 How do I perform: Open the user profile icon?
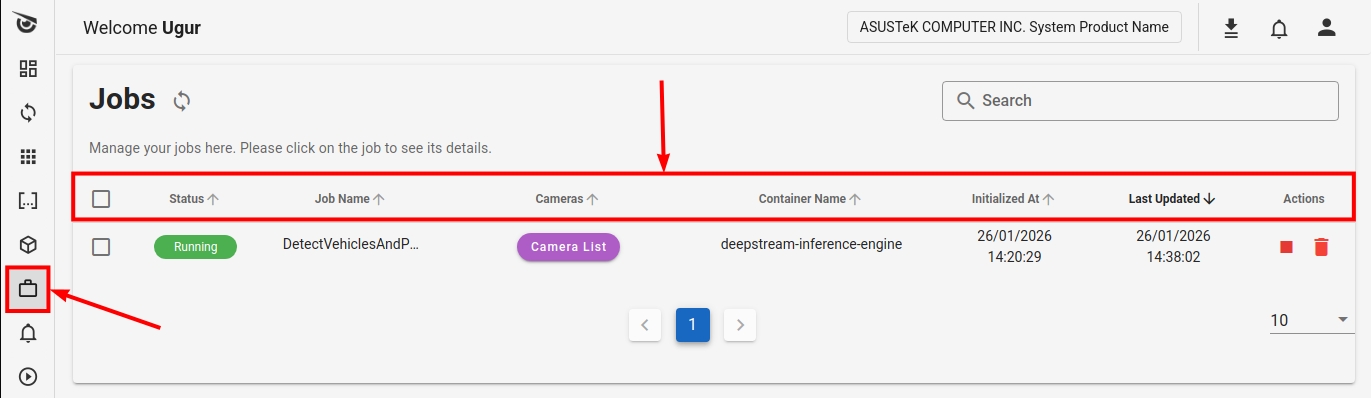[1327, 27]
